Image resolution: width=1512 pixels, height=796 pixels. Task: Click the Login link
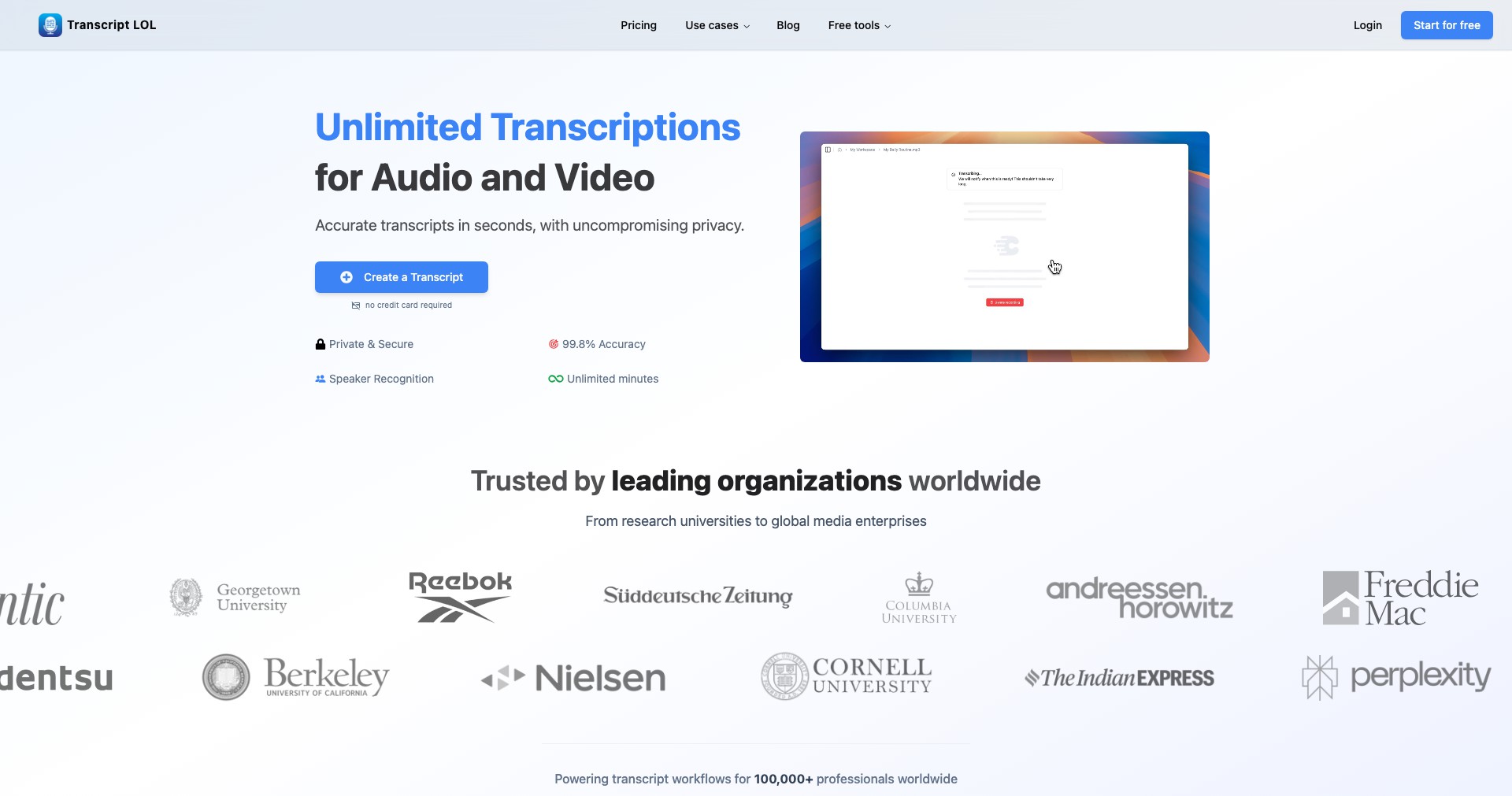click(1368, 25)
